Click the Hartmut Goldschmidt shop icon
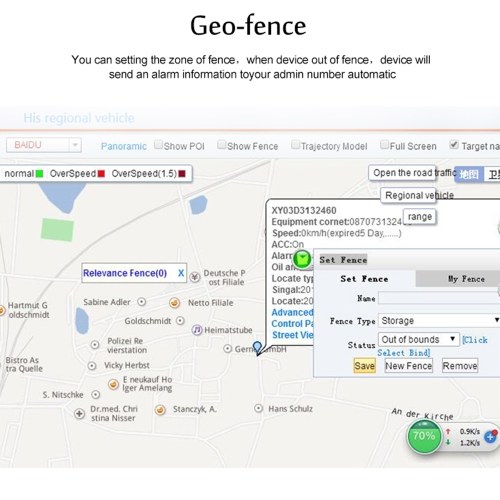 click(1, 310)
